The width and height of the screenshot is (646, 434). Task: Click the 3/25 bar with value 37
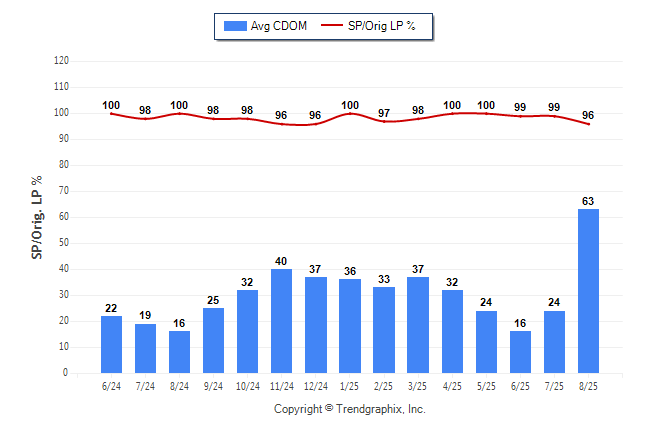tap(418, 325)
